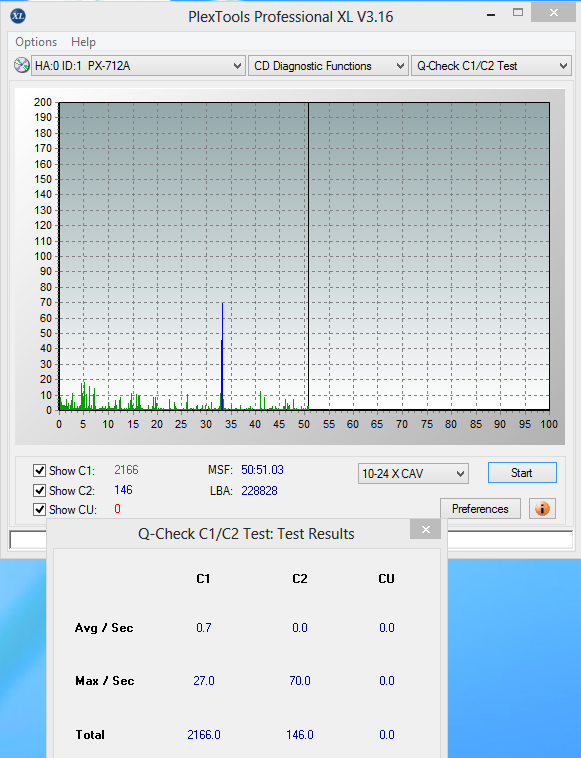The image size is (581, 758).
Task: Click the C1 Max / Sec value 27.0
Action: (203, 681)
